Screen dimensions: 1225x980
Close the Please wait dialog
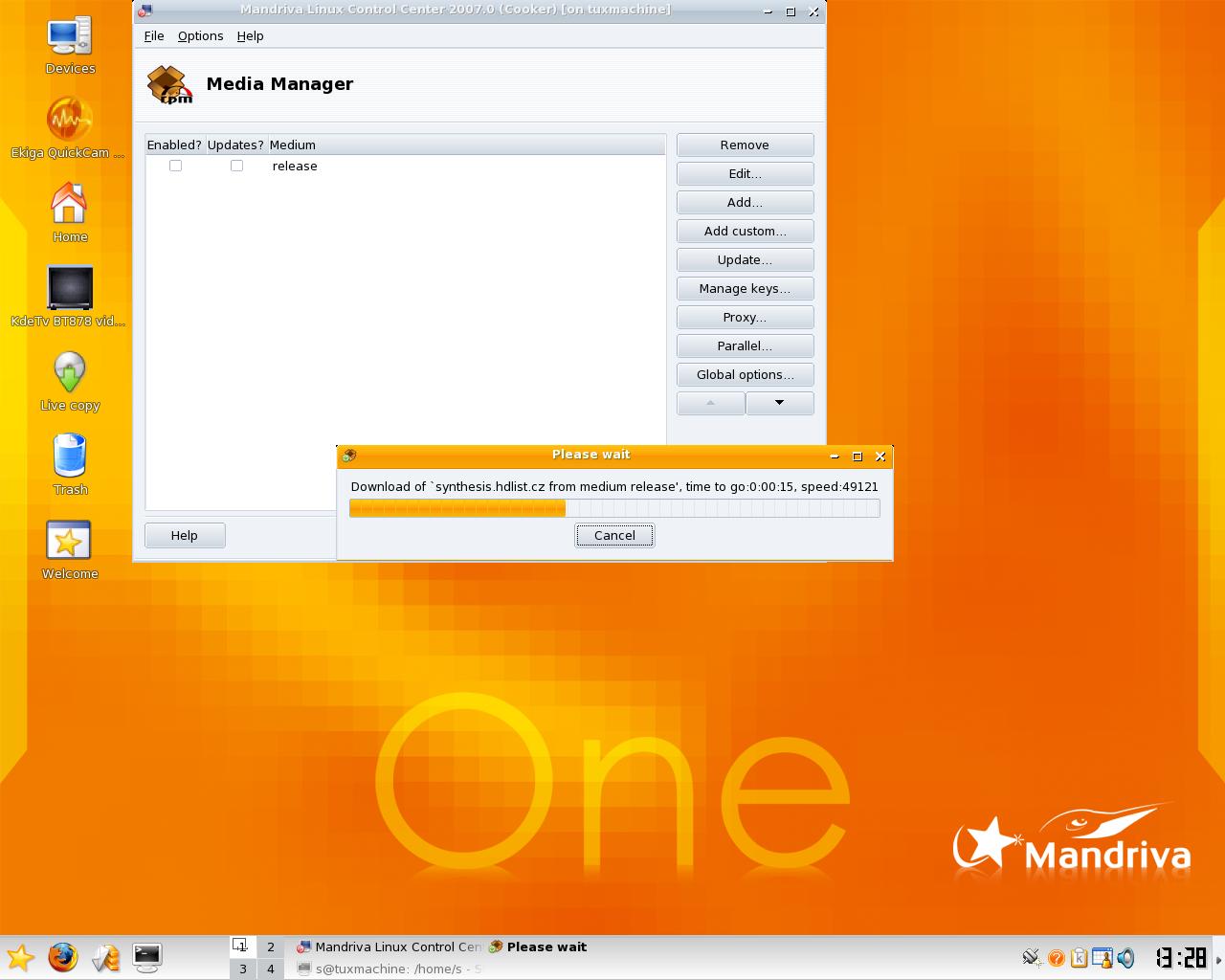pyautogui.click(x=880, y=457)
